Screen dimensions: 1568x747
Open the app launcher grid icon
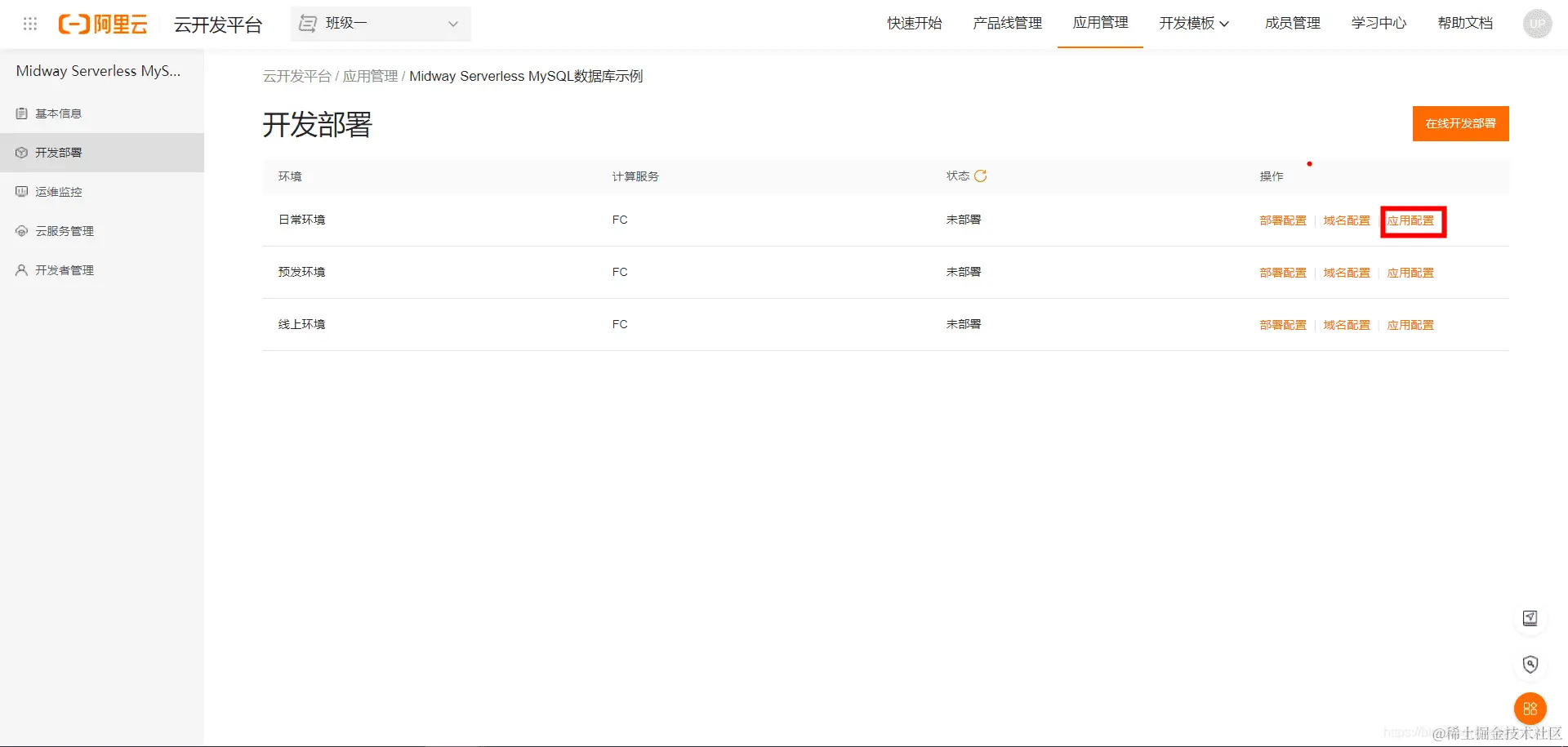click(30, 24)
